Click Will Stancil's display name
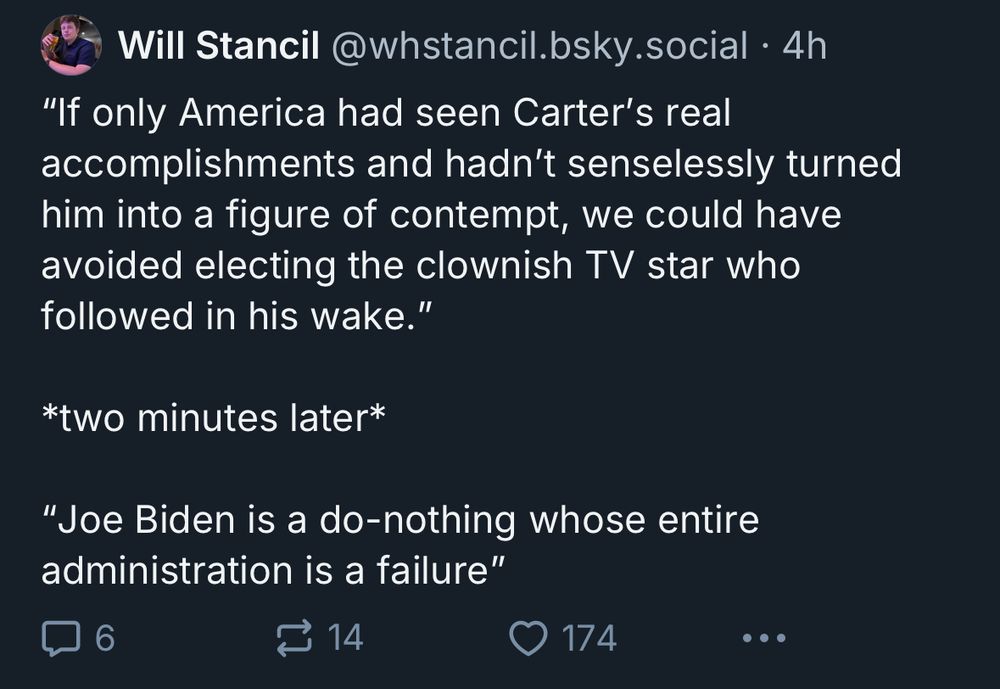 [219, 42]
